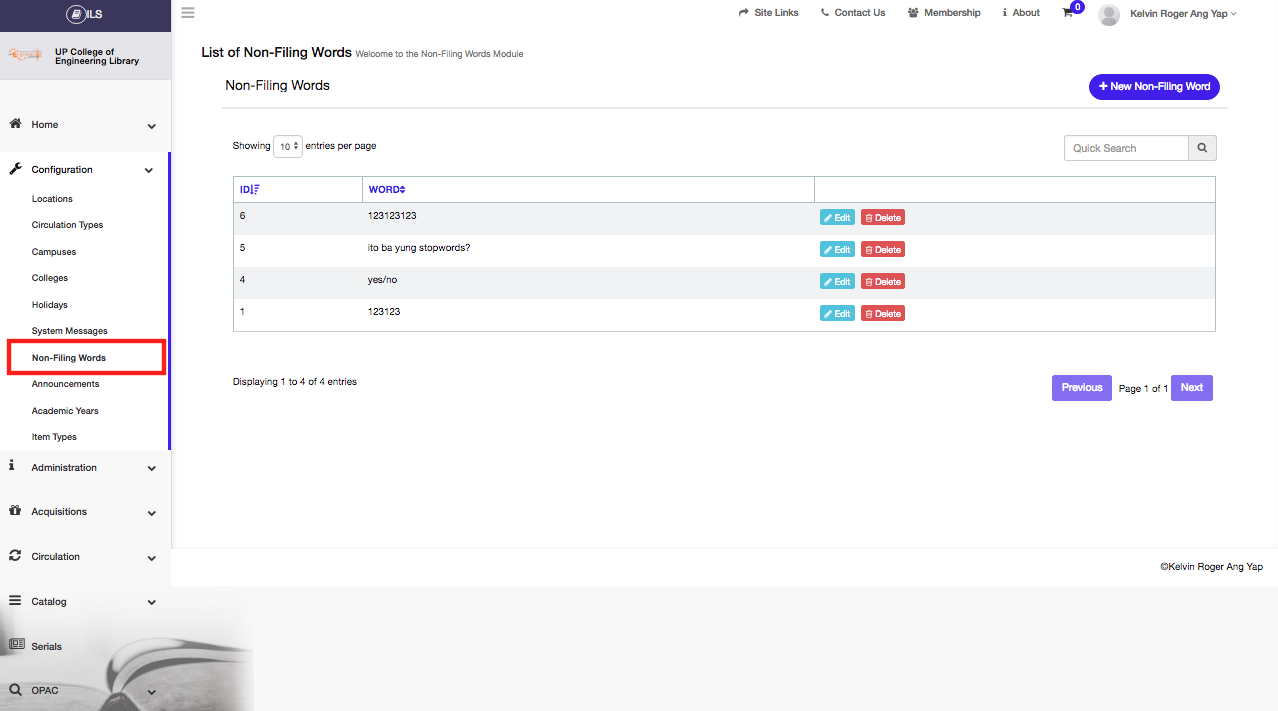The image size is (1278, 711).
Task: Click the Acquisitions gift icon
Action: (x=15, y=511)
